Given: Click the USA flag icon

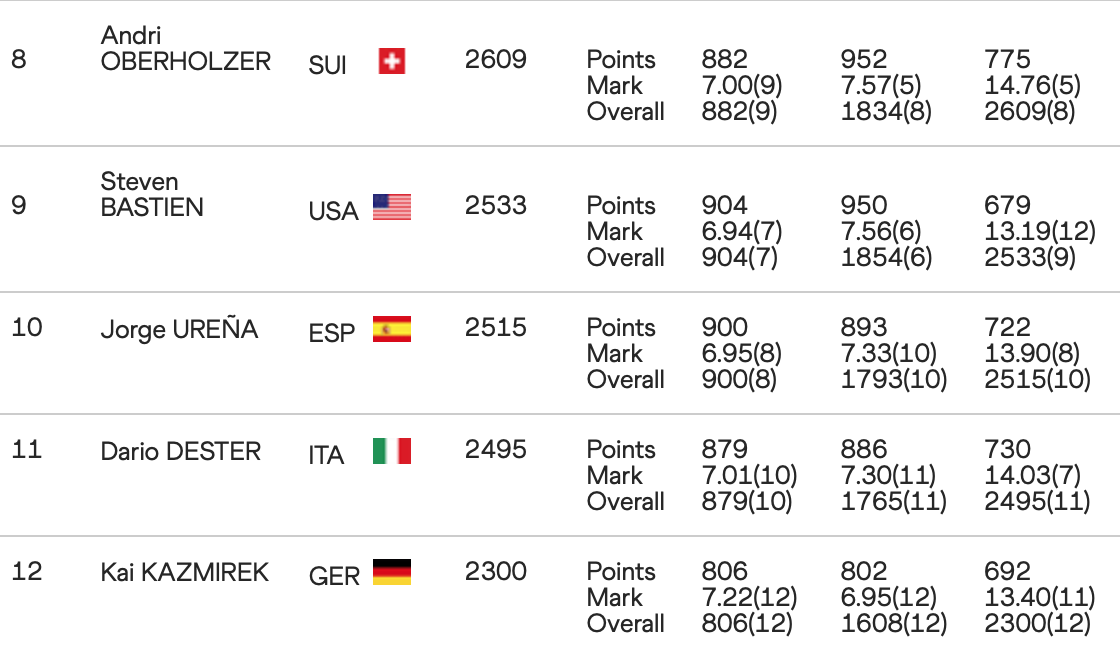Looking at the screenshot, I should pos(391,207).
